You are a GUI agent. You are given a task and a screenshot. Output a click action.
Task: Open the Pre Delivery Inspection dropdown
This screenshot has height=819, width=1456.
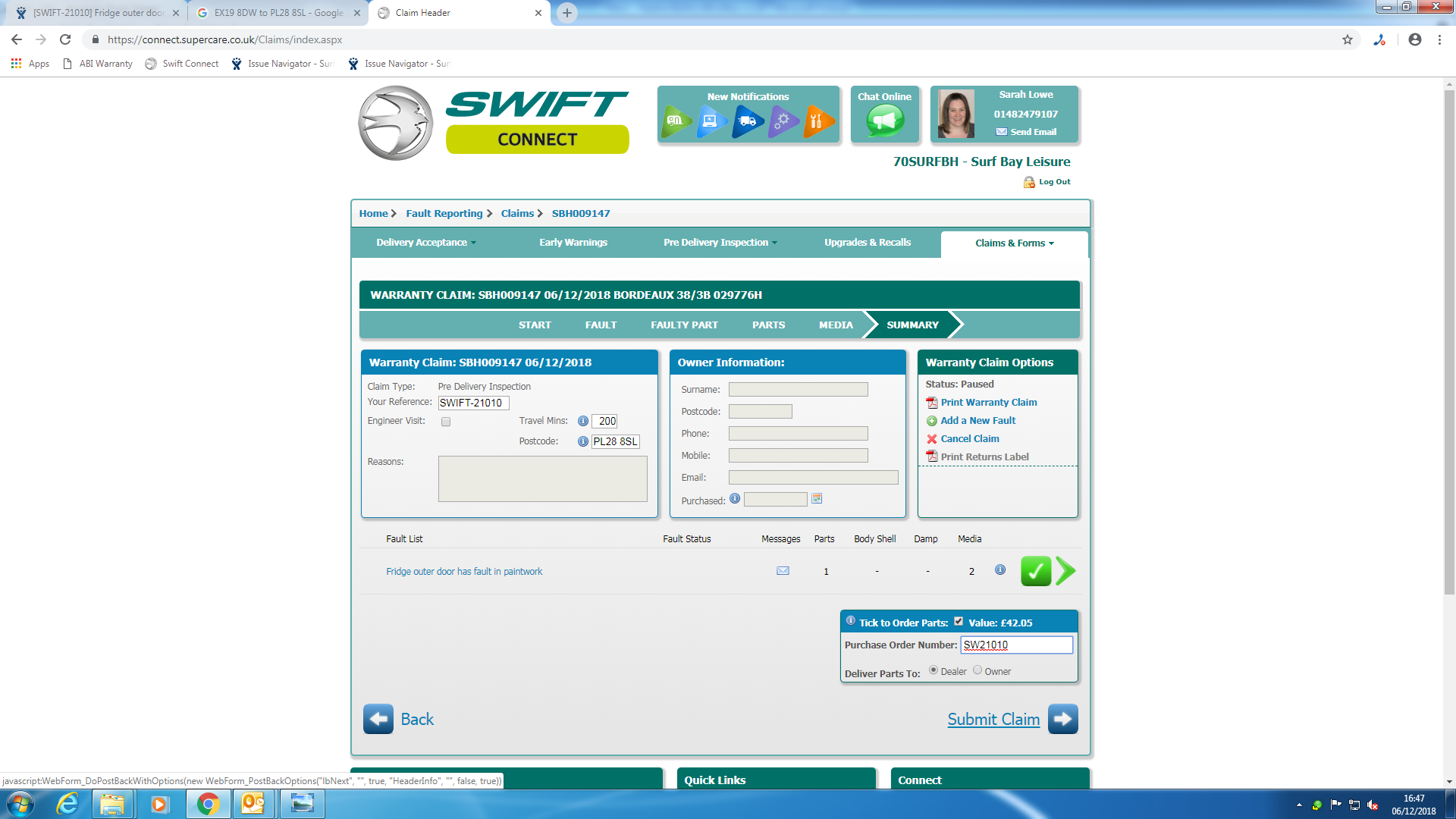[720, 243]
